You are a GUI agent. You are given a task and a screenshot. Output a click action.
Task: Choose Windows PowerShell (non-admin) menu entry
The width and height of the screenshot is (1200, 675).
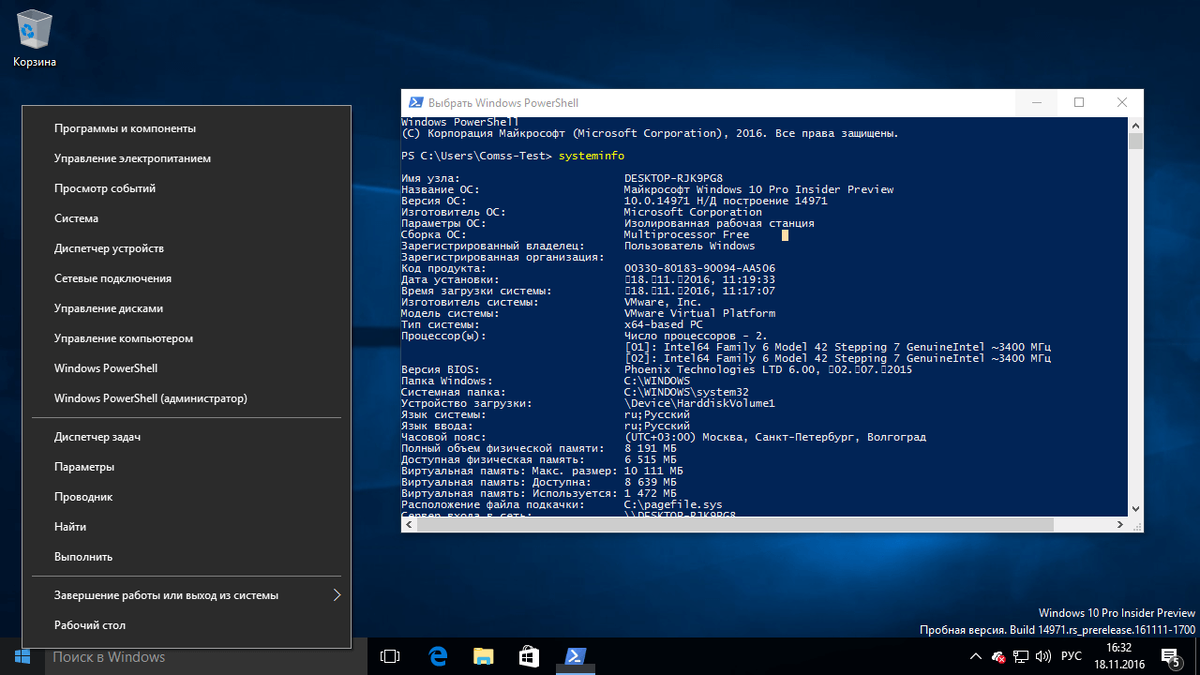pyautogui.click(x=187, y=368)
